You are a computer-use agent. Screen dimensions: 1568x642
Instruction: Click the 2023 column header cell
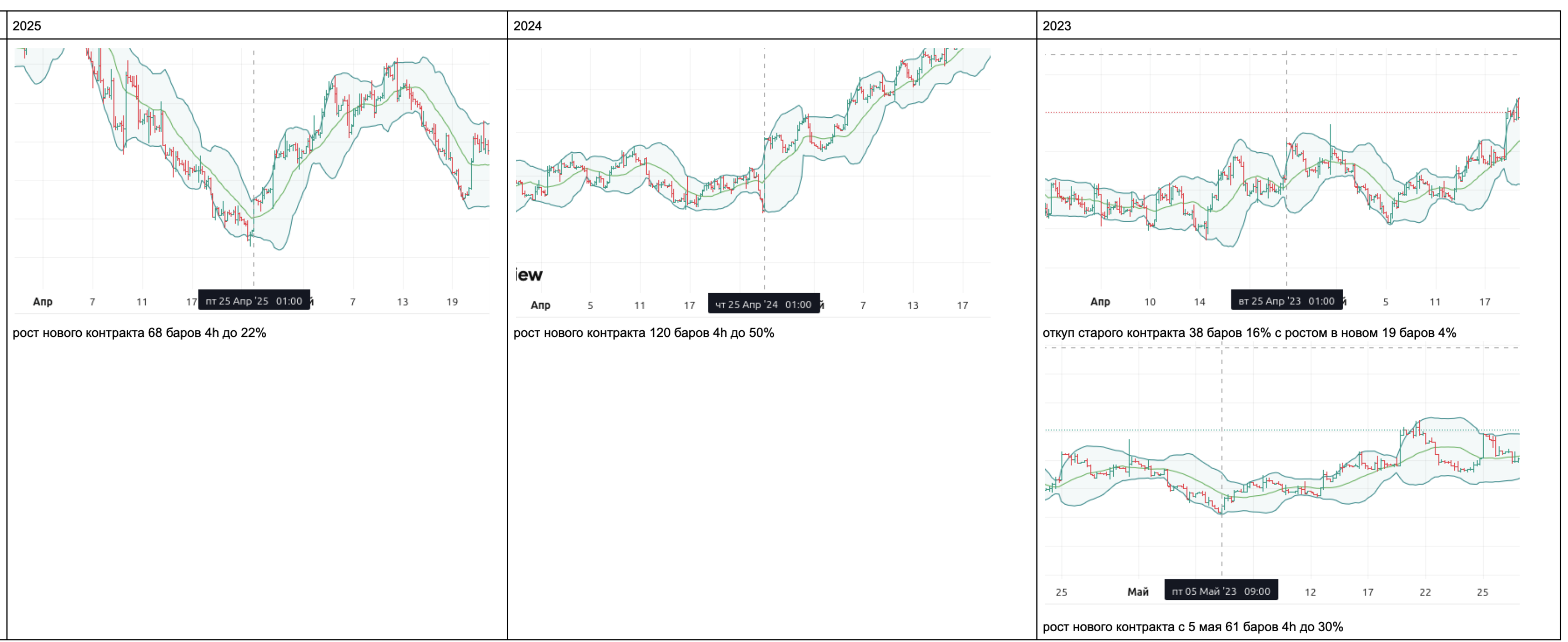click(1298, 26)
